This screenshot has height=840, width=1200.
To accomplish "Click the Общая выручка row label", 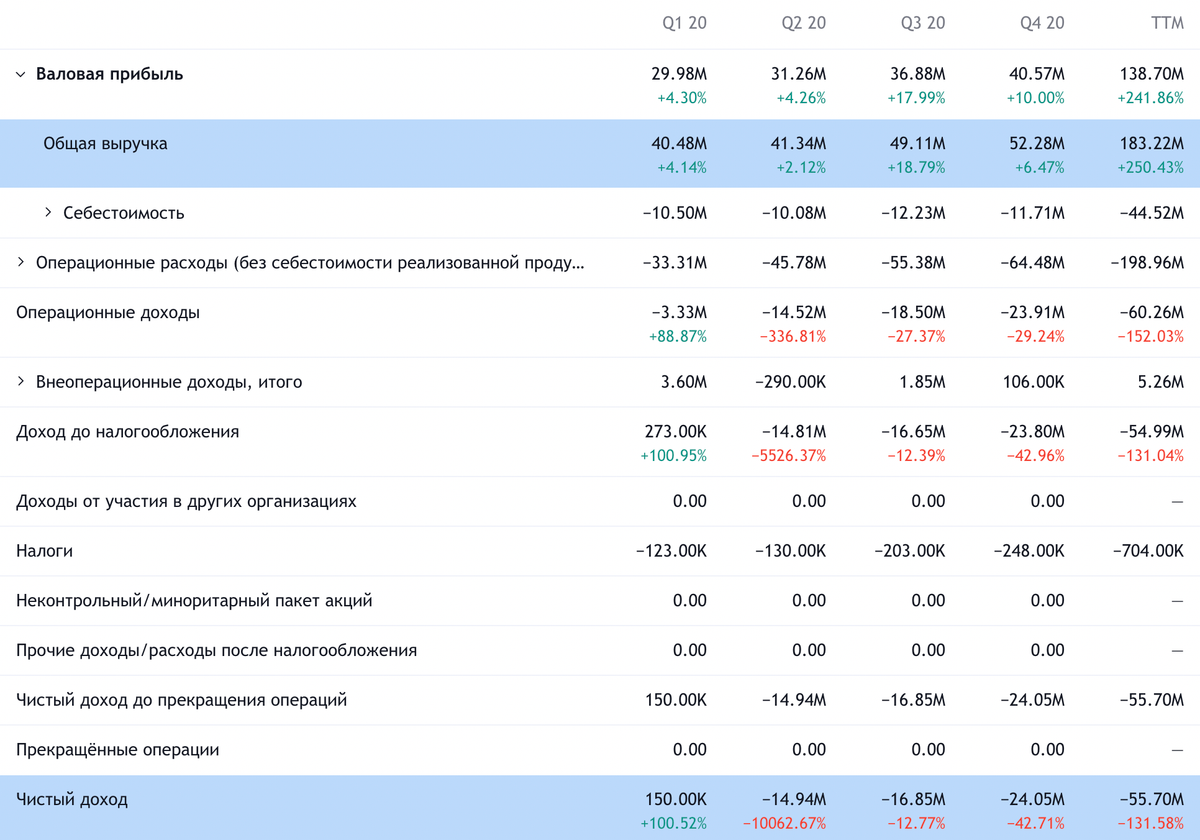I will tap(105, 144).
